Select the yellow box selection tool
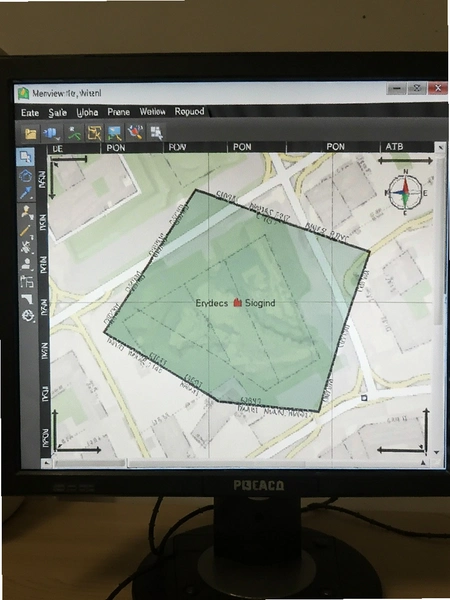The height and width of the screenshot is (600, 450). coord(94,133)
